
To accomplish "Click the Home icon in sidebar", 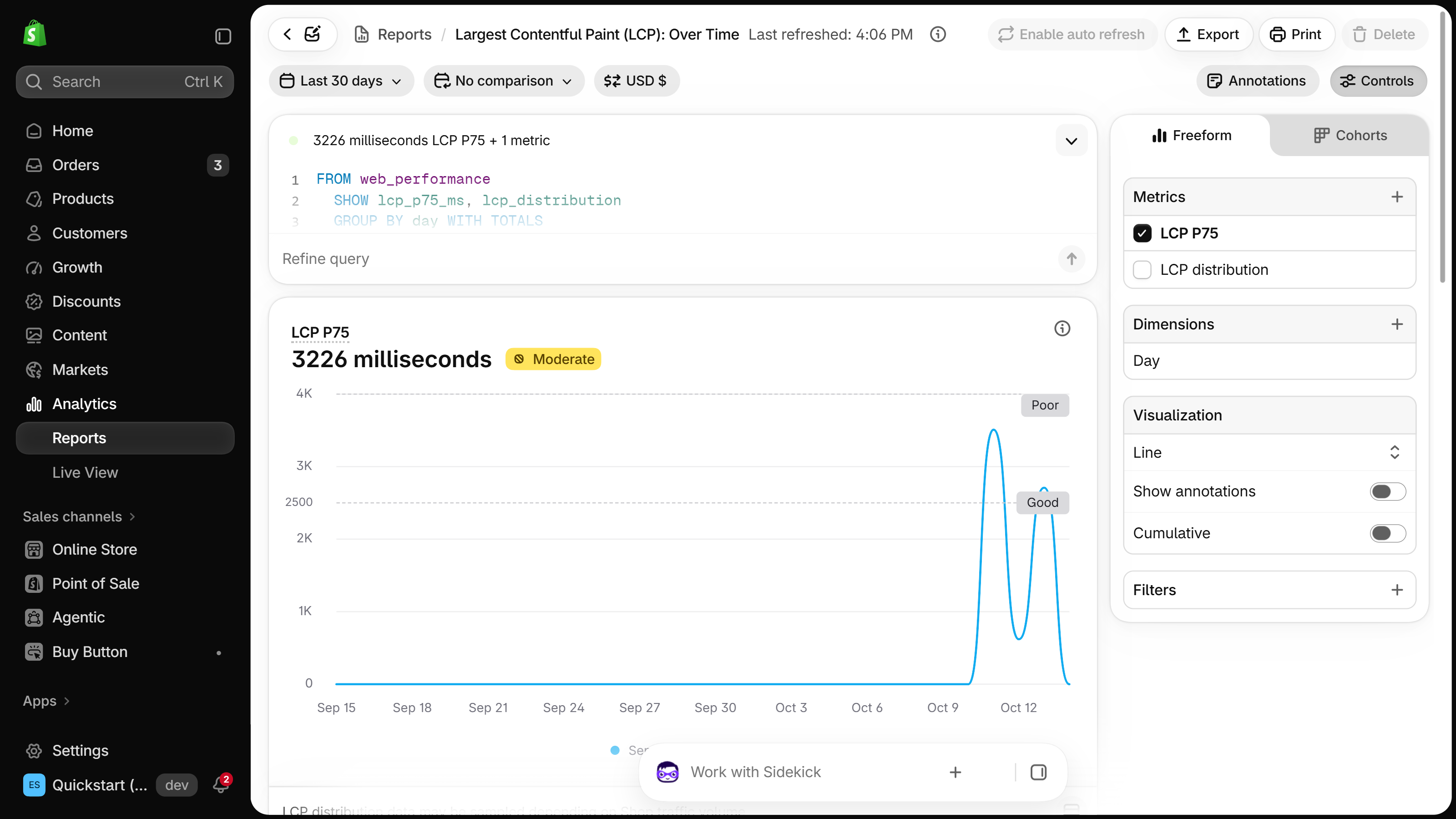I will pyautogui.click(x=34, y=131).
